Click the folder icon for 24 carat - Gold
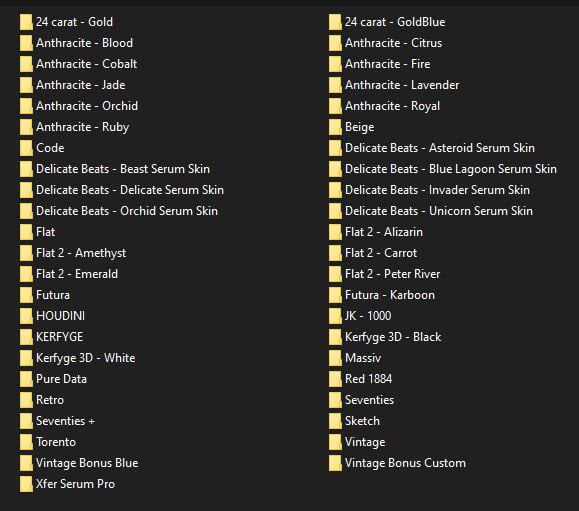Image resolution: width=579 pixels, height=511 pixels. [26, 22]
